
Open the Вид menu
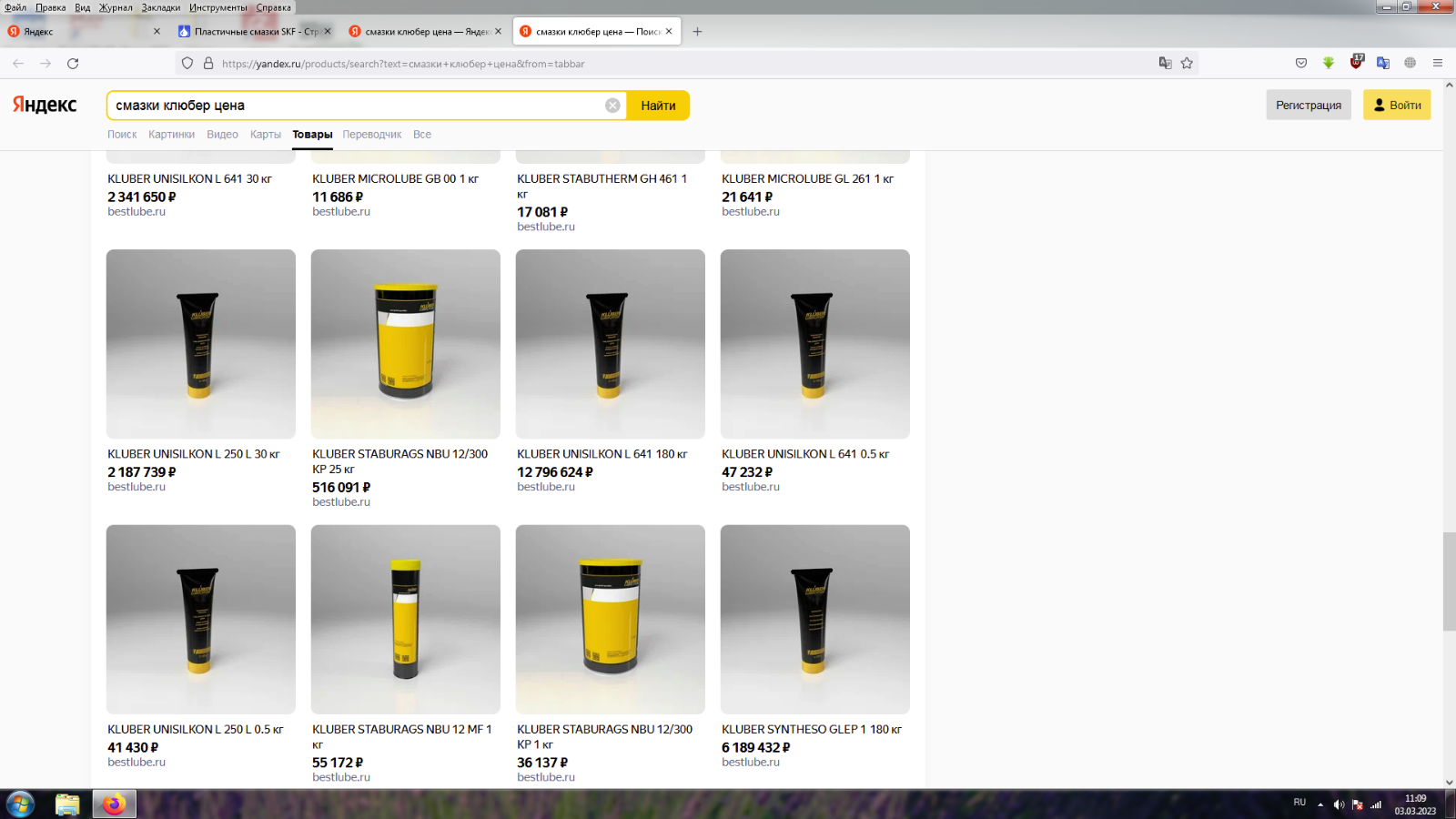coord(83,7)
